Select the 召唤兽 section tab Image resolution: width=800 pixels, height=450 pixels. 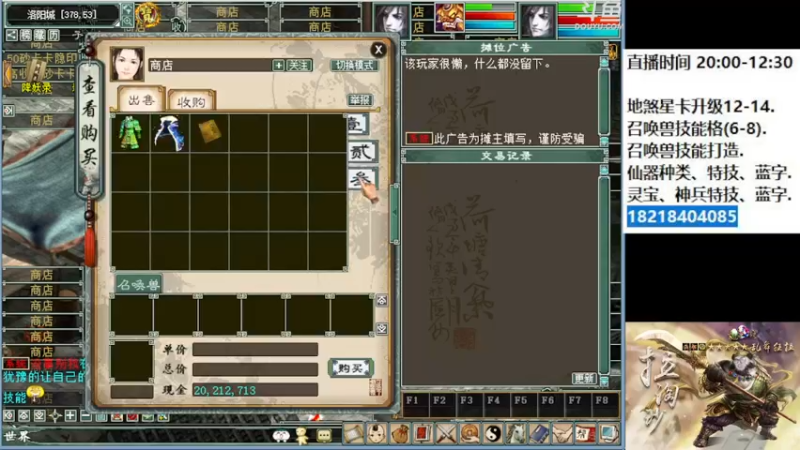click(x=138, y=285)
